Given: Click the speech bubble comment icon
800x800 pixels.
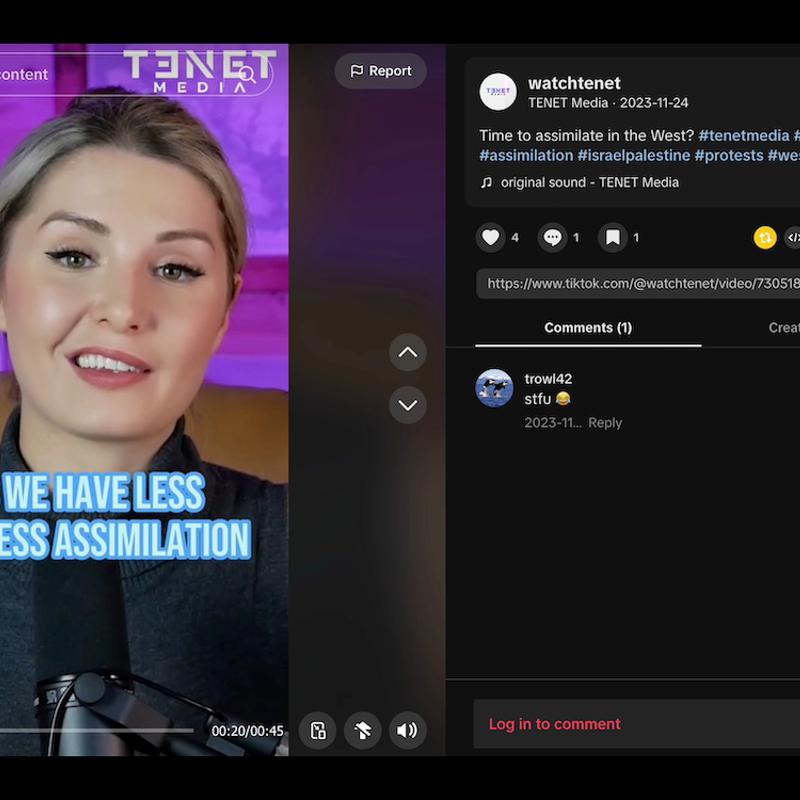Looking at the screenshot, I should tap(552, 237).
